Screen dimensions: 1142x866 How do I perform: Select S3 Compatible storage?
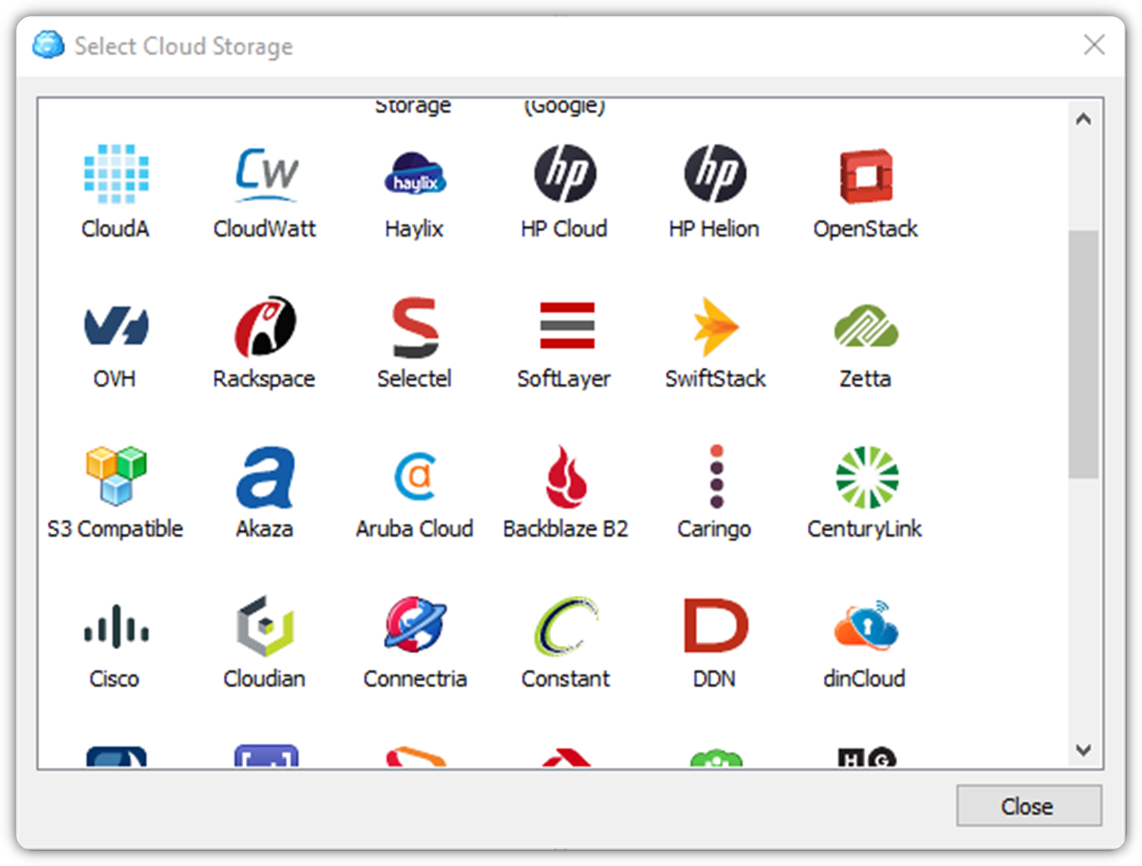coord(116,476)
